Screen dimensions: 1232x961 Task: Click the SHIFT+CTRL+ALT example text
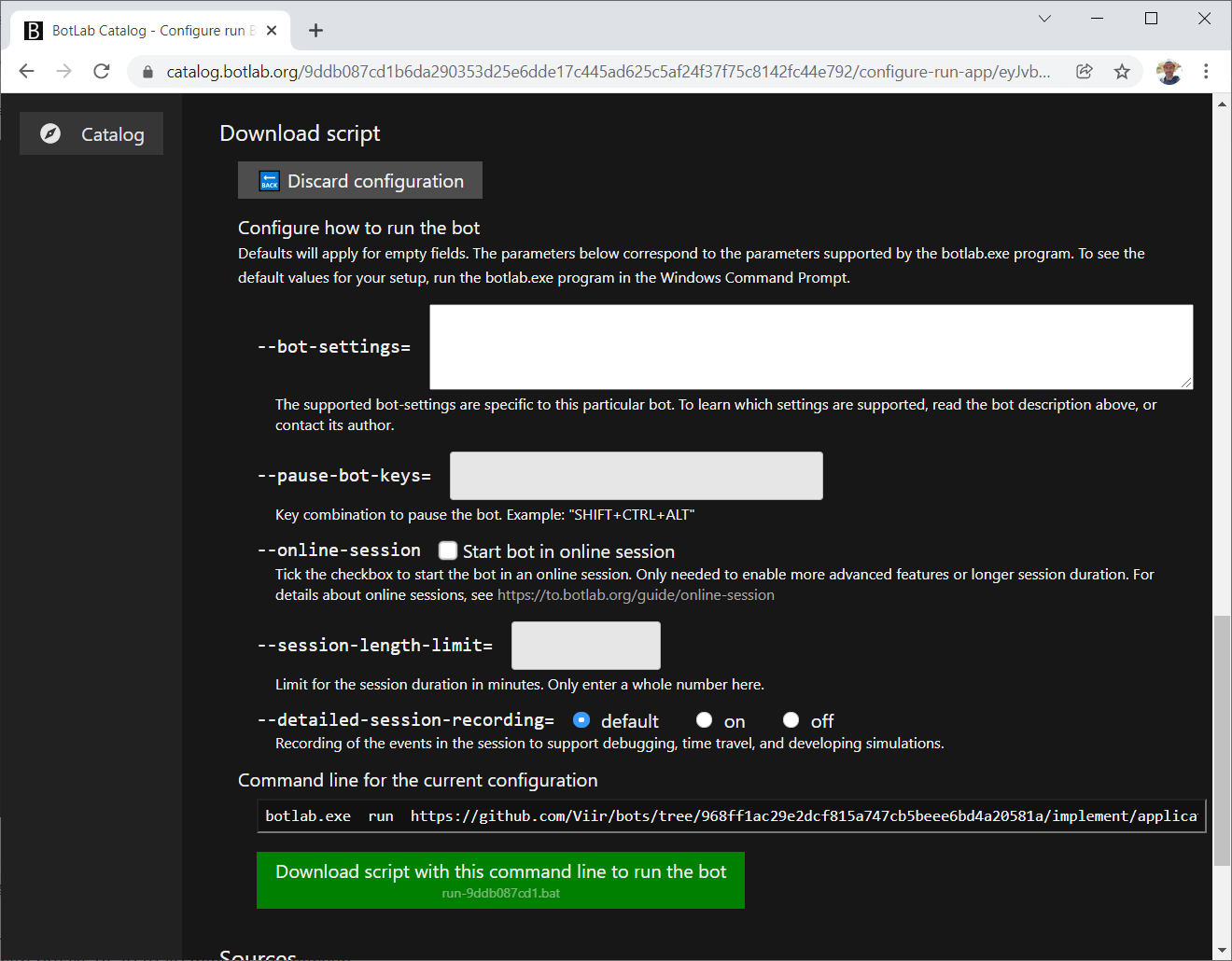[632, 515]
